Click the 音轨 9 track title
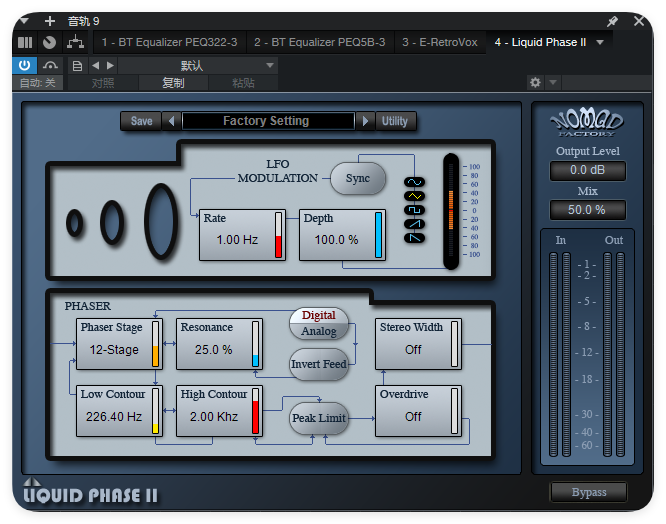The image size is (666, 524). pyautogui.click(x=84, y=21)
